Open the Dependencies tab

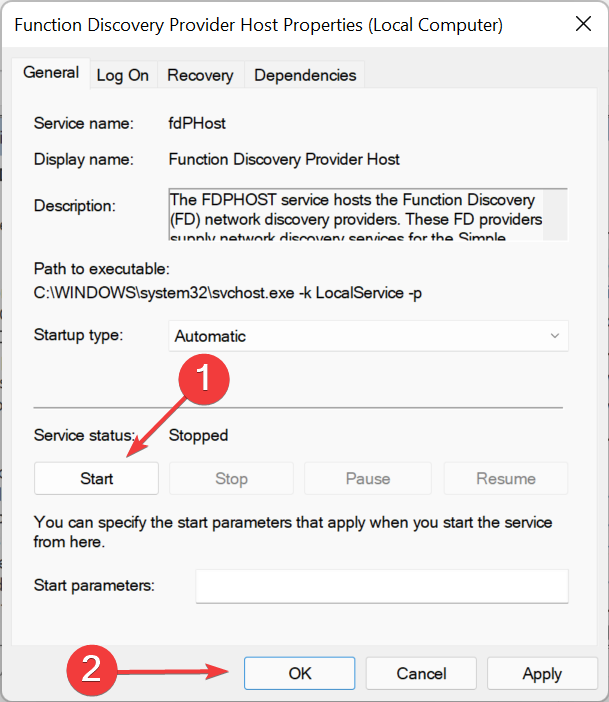pos(304,75)
